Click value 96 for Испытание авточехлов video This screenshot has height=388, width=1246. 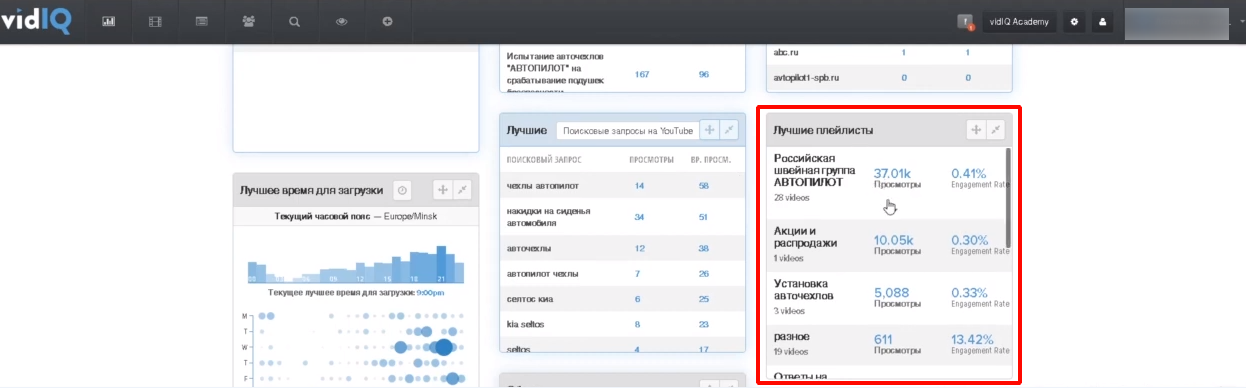coord(704,74)
